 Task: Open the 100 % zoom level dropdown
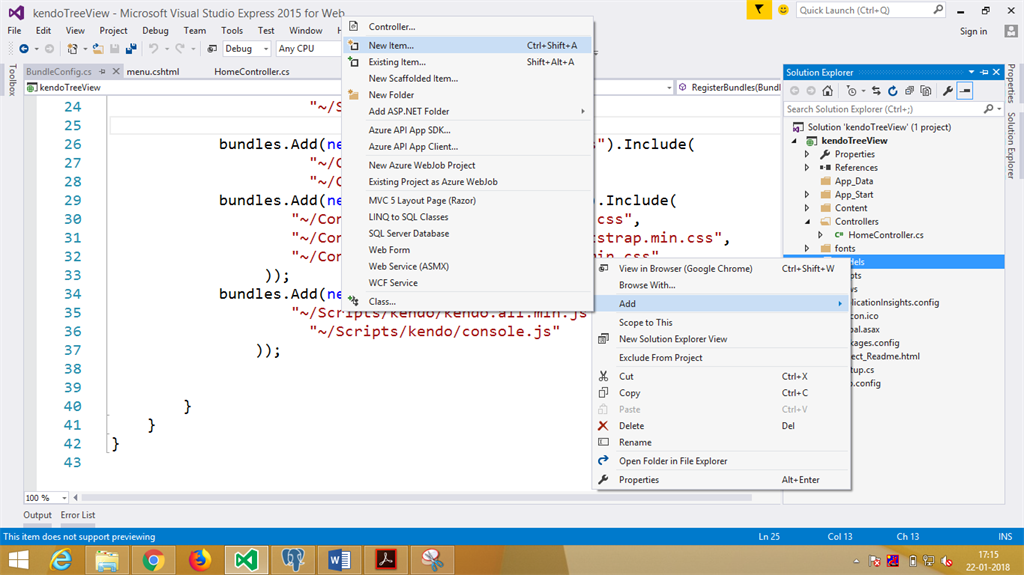[66, 497]
